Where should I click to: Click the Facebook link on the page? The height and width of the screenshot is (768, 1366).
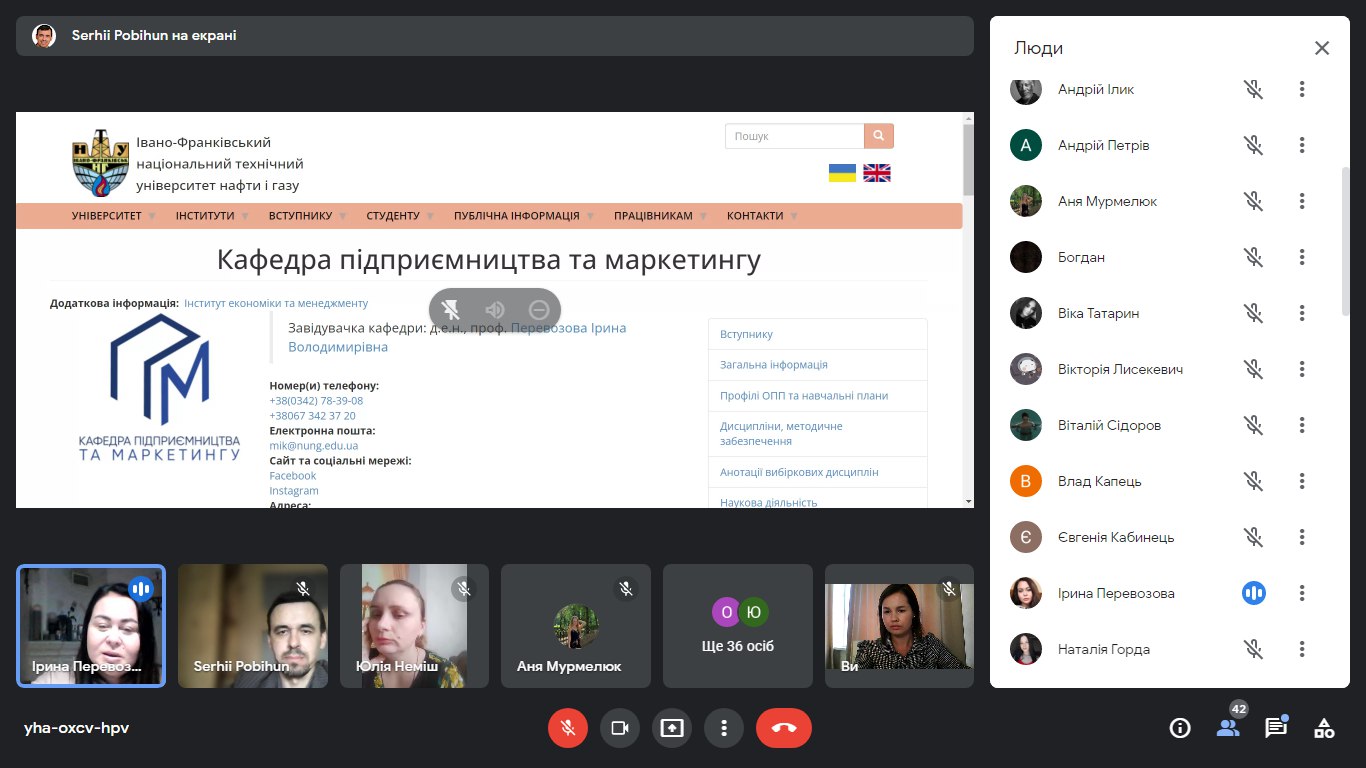pyautogui.click(x=292, y=476)
